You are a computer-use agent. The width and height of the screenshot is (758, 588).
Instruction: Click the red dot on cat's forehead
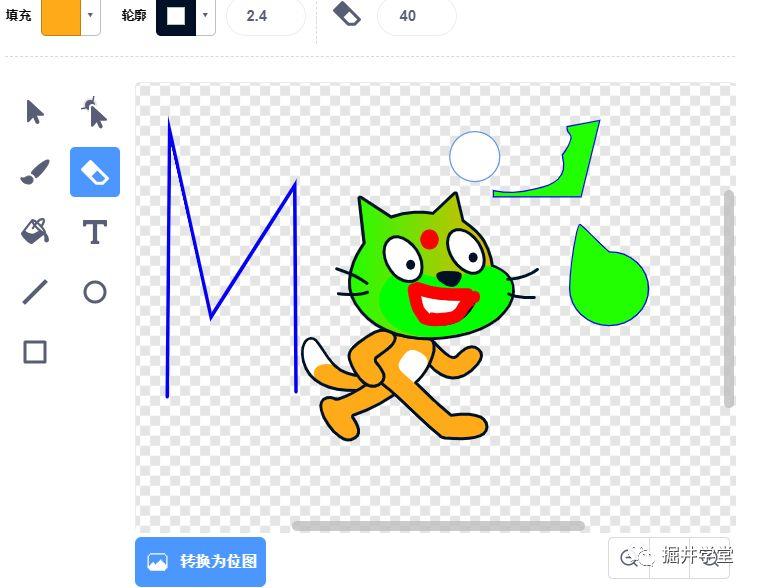[x=429, y=239]
